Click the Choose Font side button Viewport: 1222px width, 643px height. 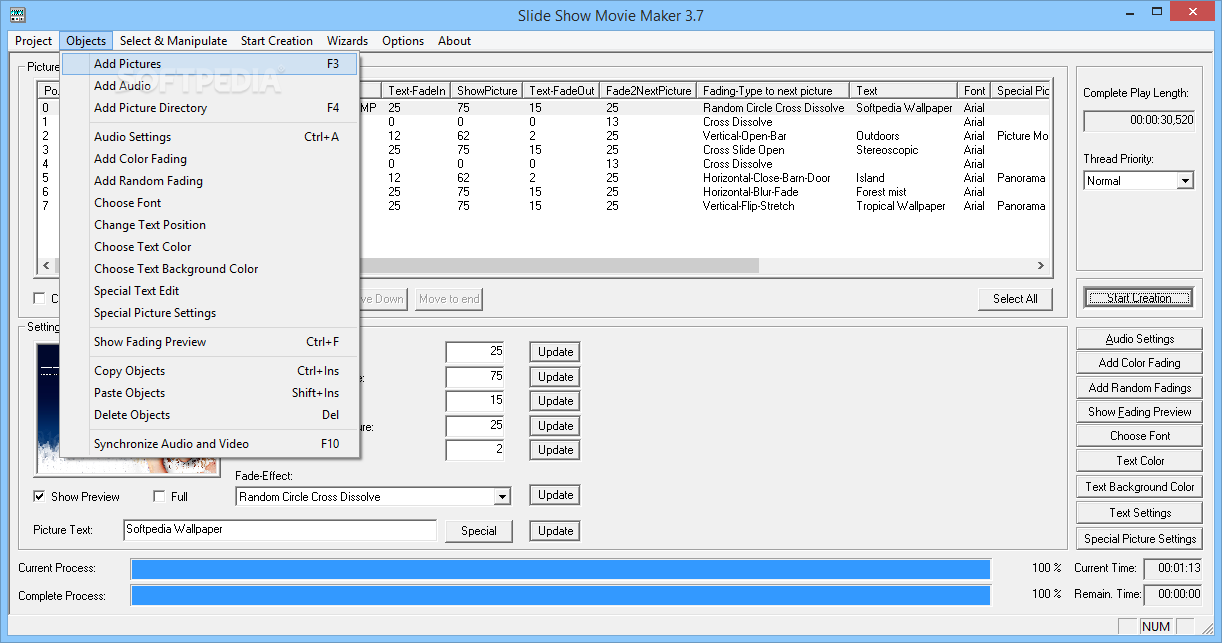[1140, 436]
